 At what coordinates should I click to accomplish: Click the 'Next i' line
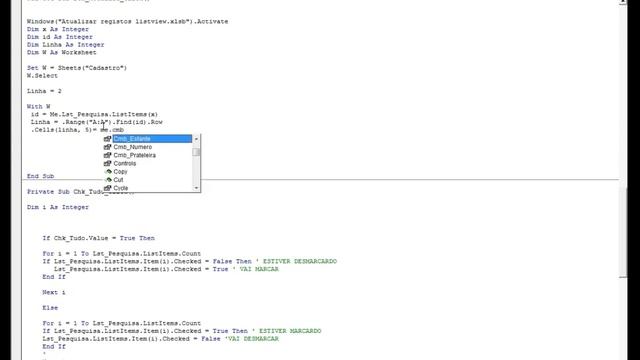(x=54, y=292)
